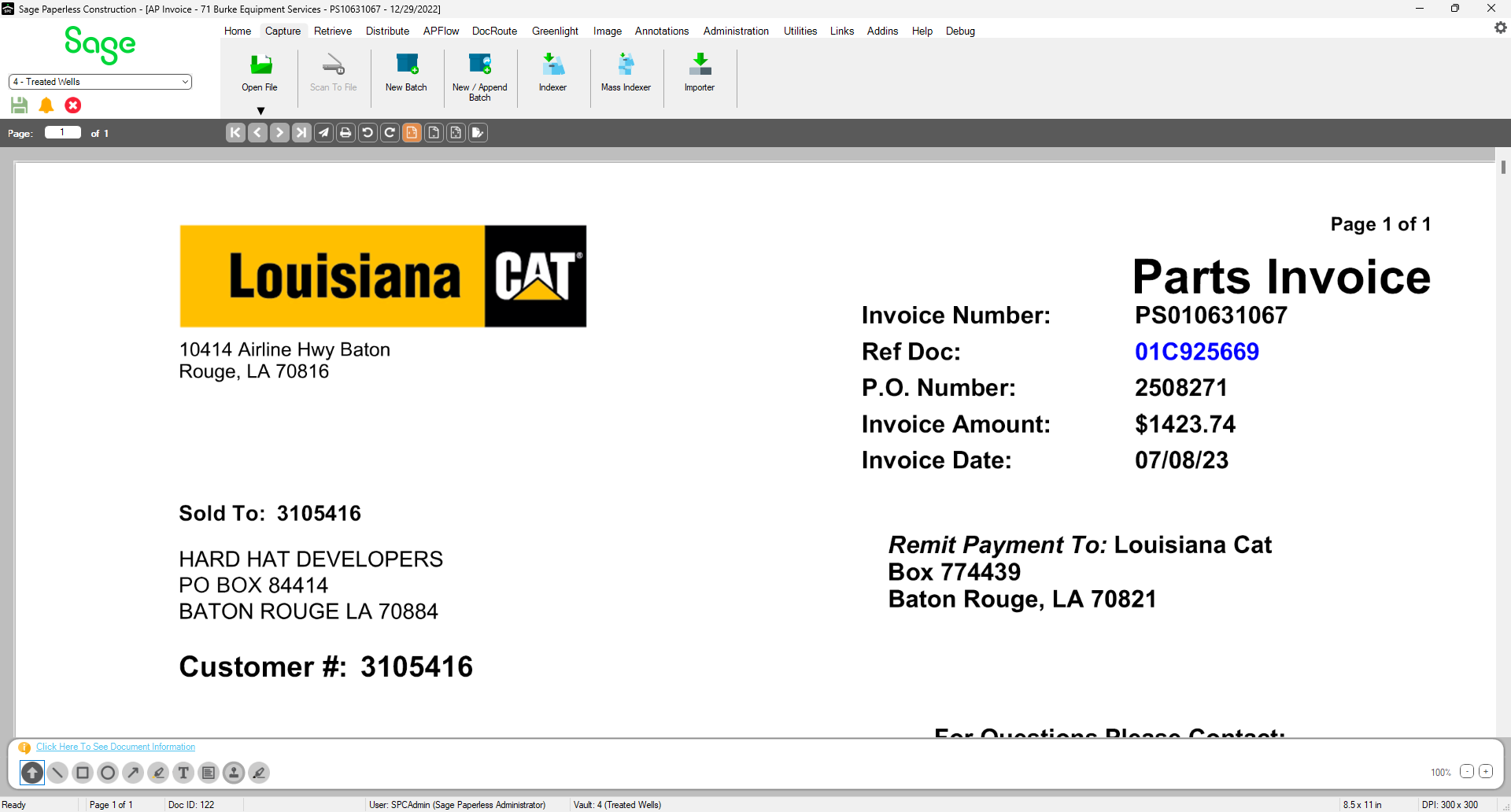Select the yellow highlighter tool
Image resolution: width=1511 pixels, height=812 pixels.
[158, 773]
